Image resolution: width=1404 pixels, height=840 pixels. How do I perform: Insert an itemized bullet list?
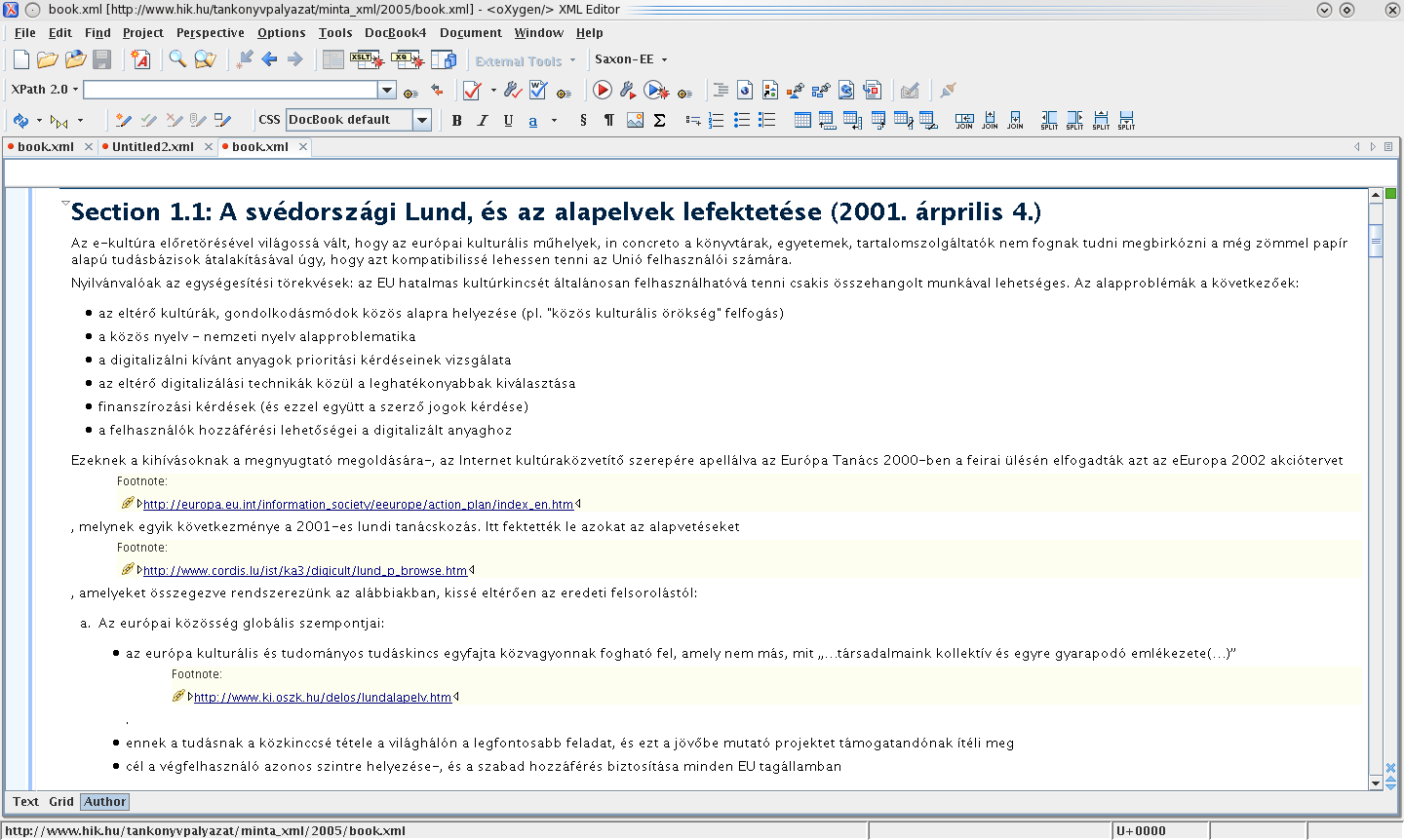742,121
